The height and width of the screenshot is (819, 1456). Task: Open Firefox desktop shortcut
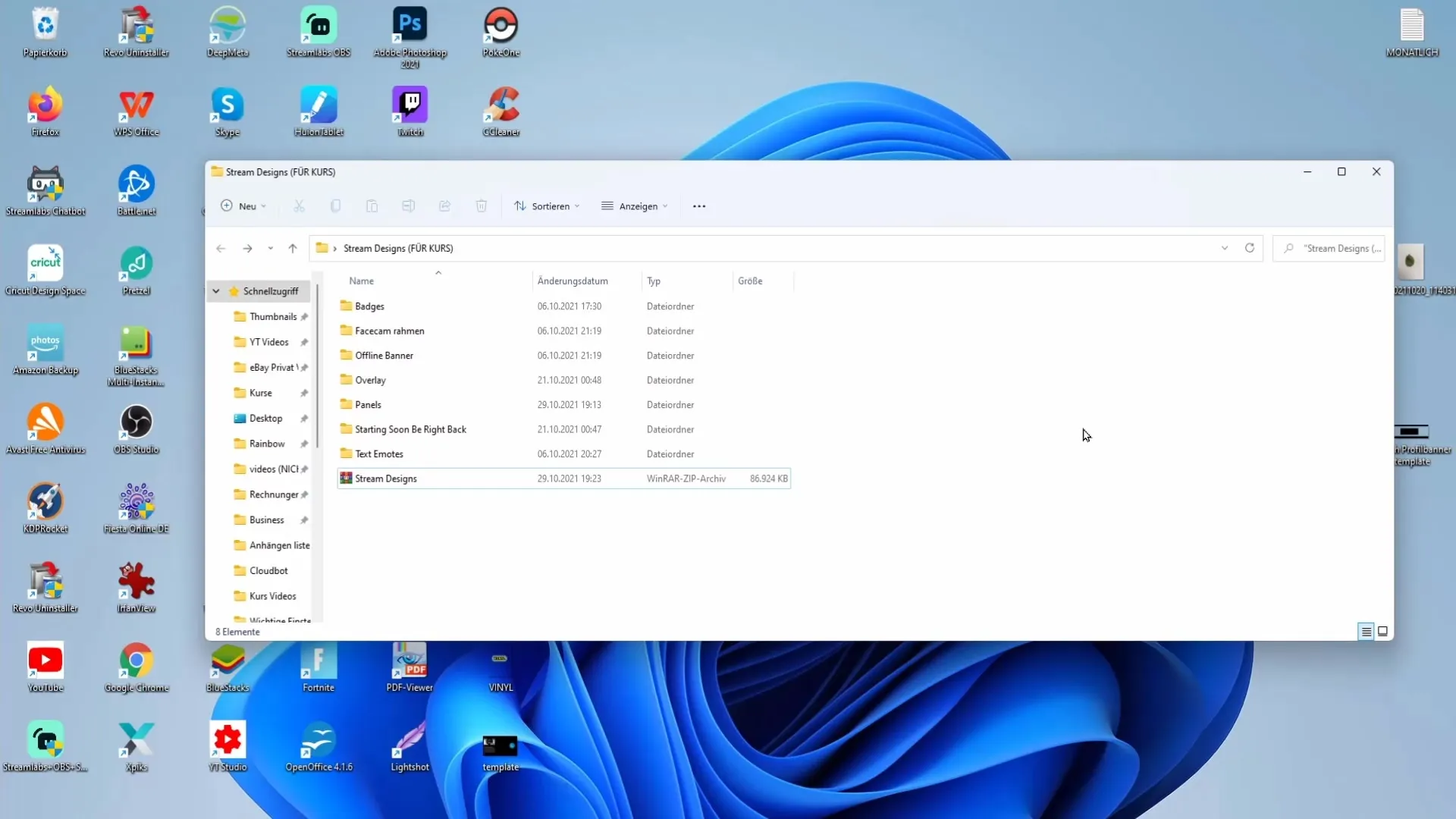[45, 111]
